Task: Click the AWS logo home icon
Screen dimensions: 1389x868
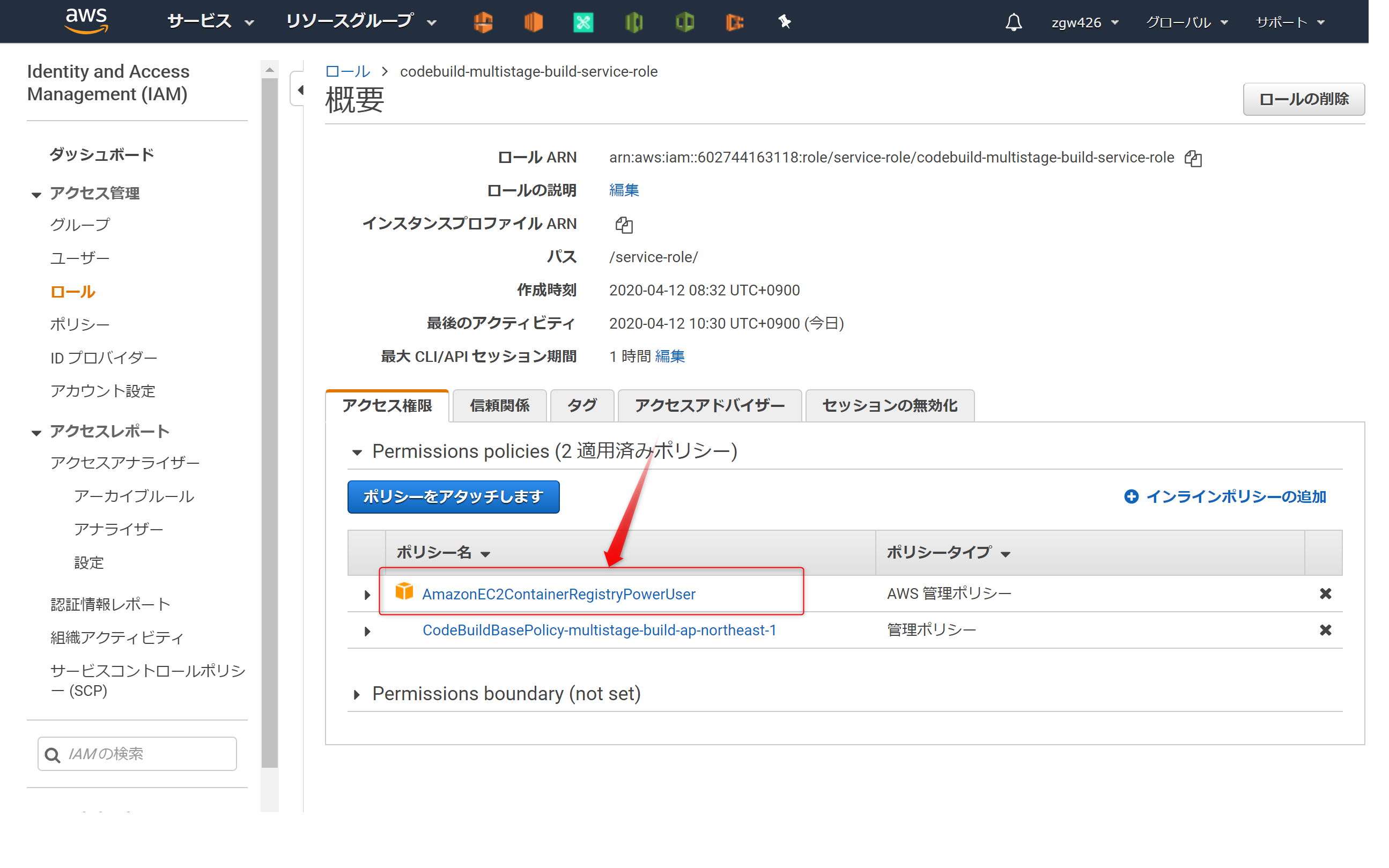Action: [86, 21]
